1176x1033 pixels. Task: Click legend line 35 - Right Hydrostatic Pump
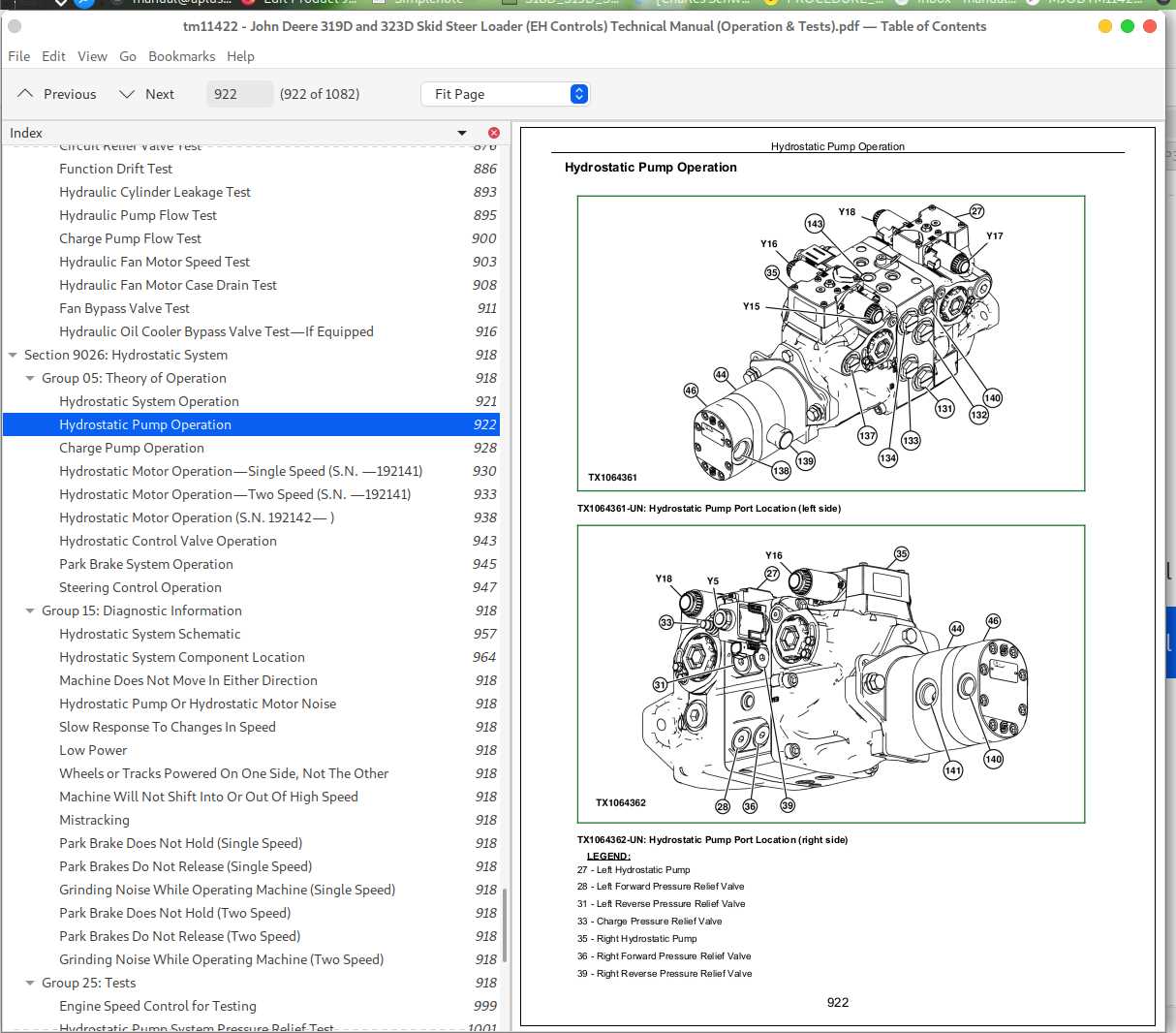(637, 939)
